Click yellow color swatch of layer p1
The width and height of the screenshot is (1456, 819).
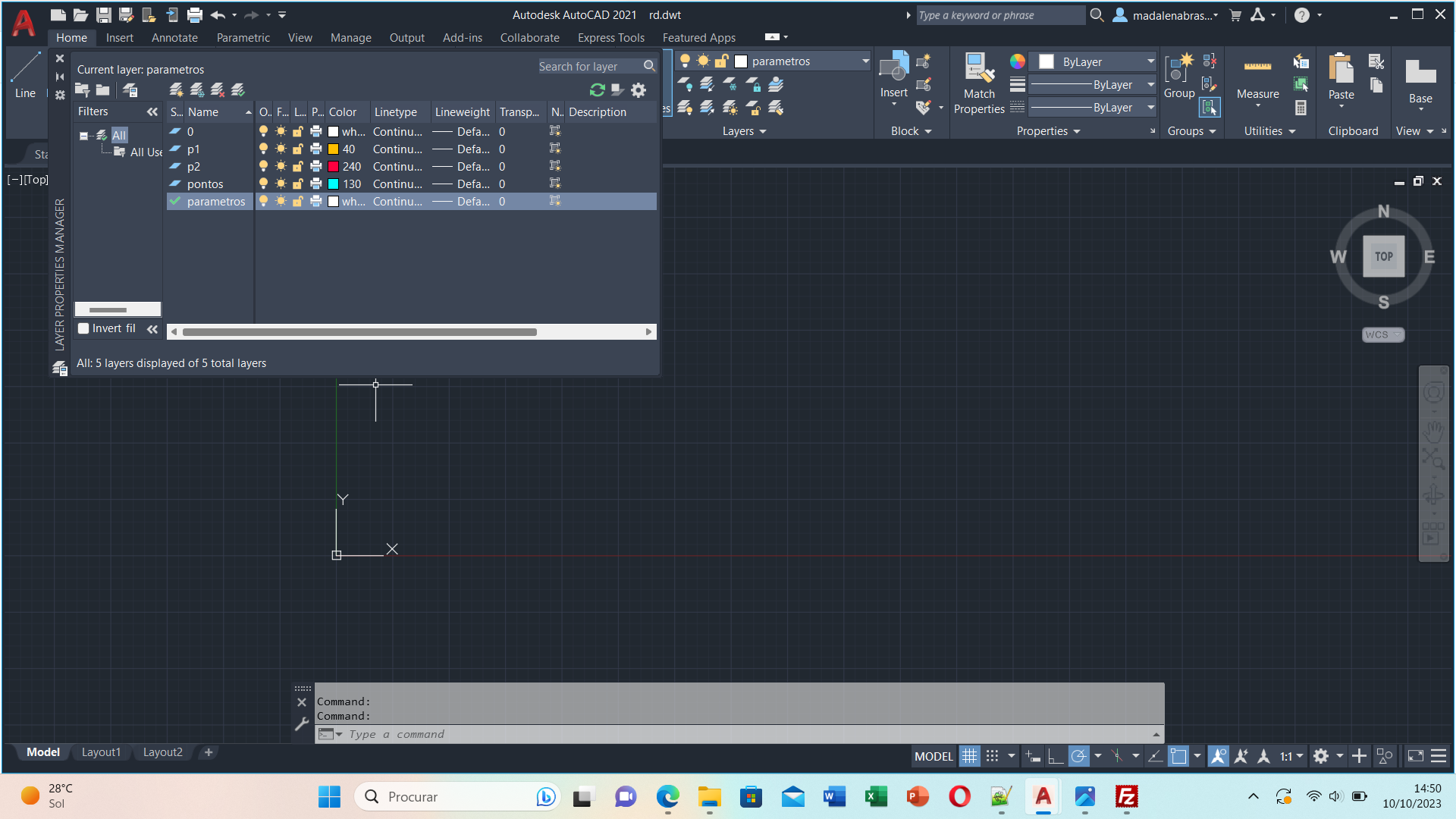click(x=333, y=149)
